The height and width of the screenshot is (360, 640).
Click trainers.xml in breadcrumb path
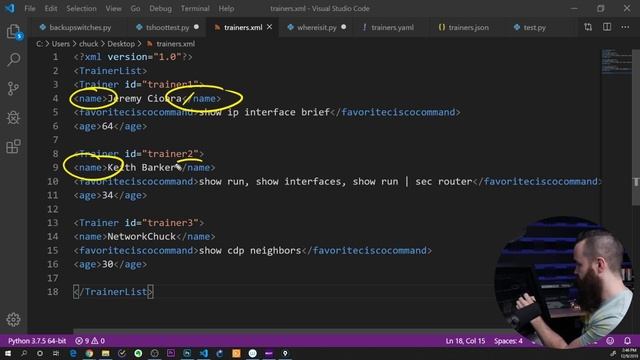coord(176,44)
